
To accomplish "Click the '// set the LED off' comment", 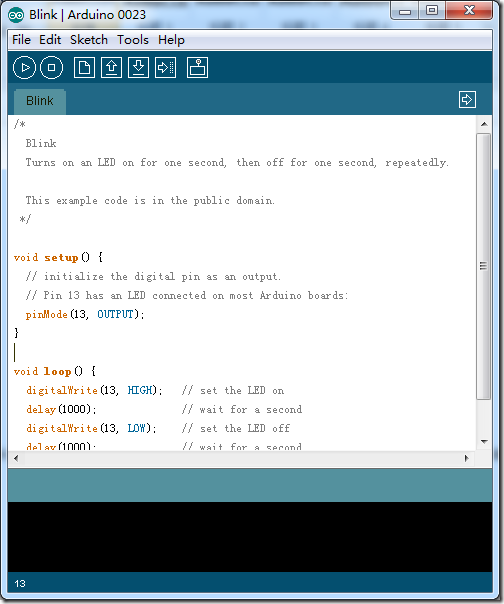I will tap(236, 428).
